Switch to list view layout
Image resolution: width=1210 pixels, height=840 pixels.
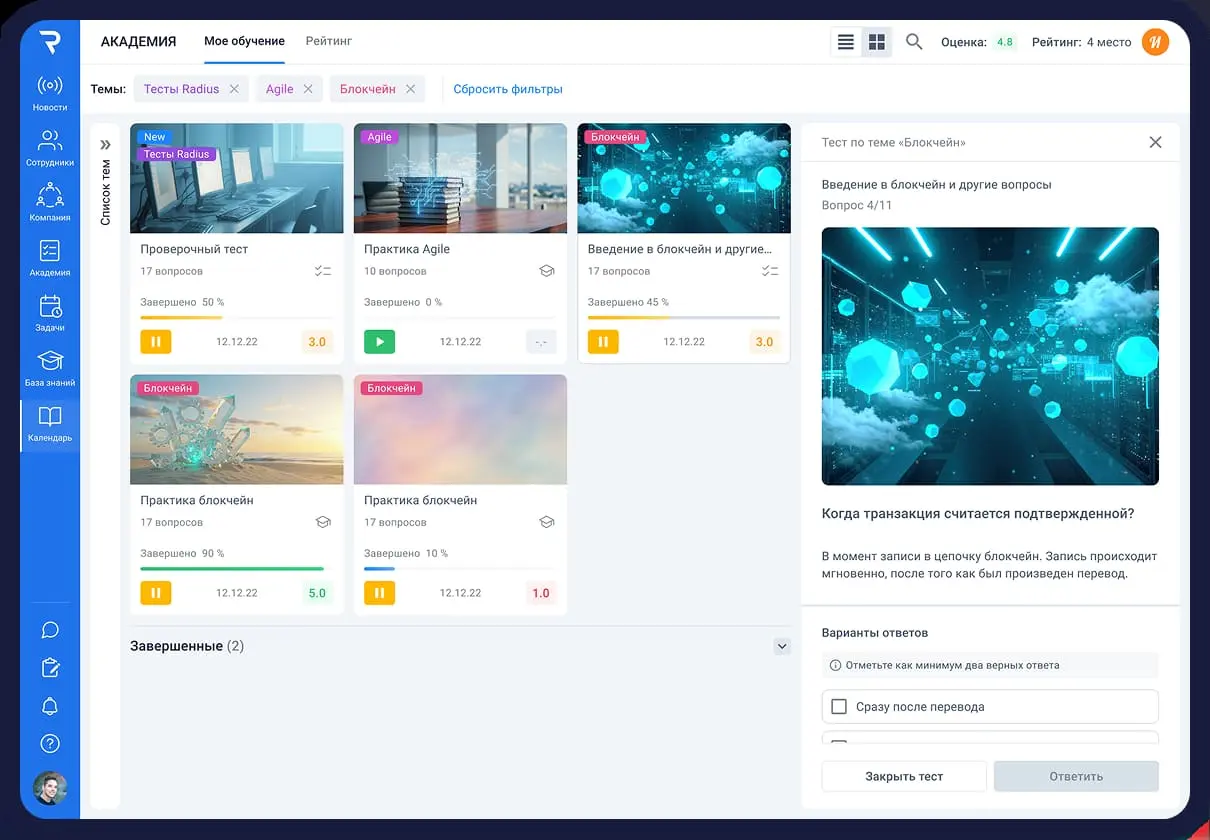pos(846,42)
